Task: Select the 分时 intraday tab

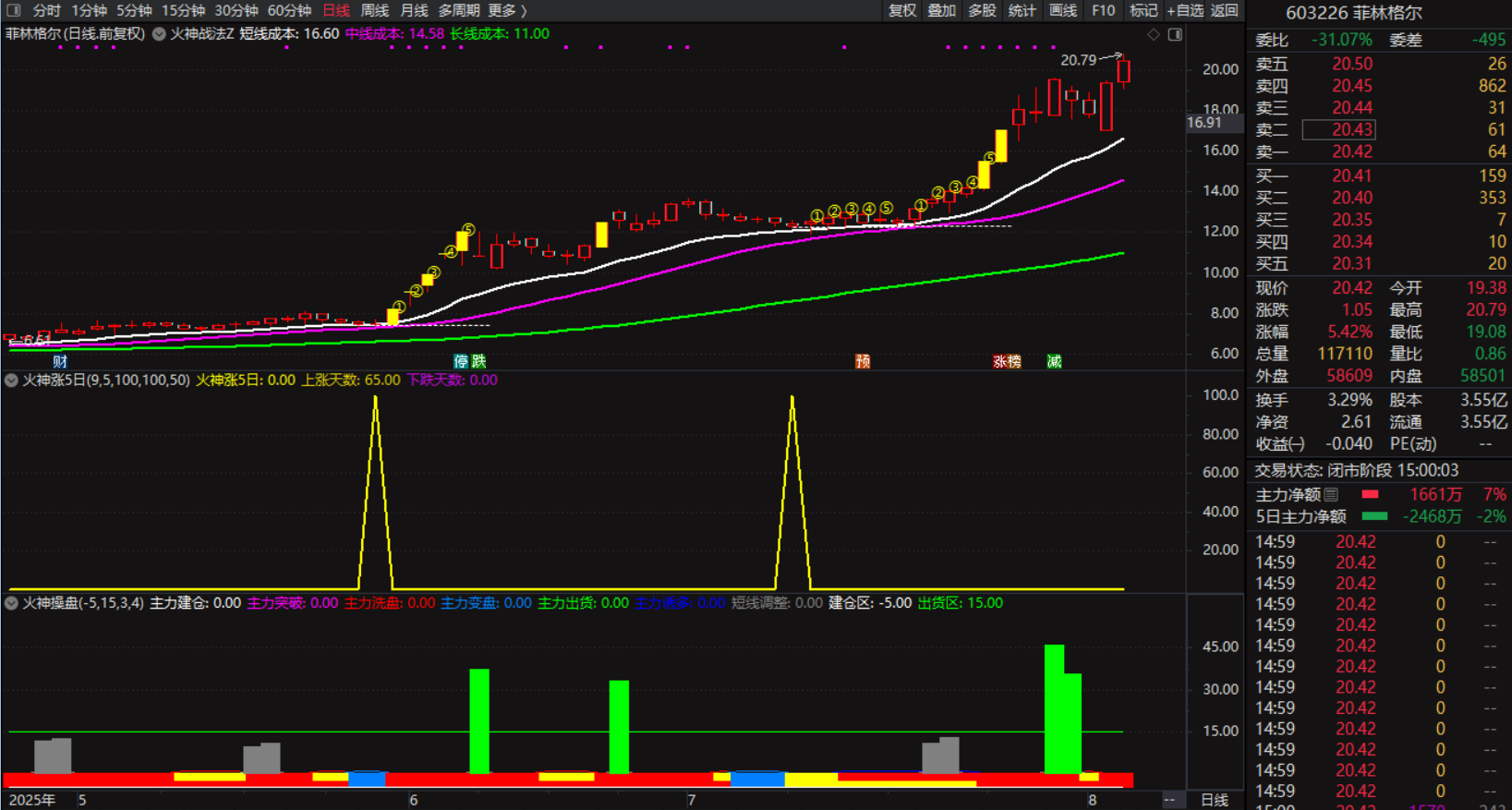Action: tap(46, 10)
